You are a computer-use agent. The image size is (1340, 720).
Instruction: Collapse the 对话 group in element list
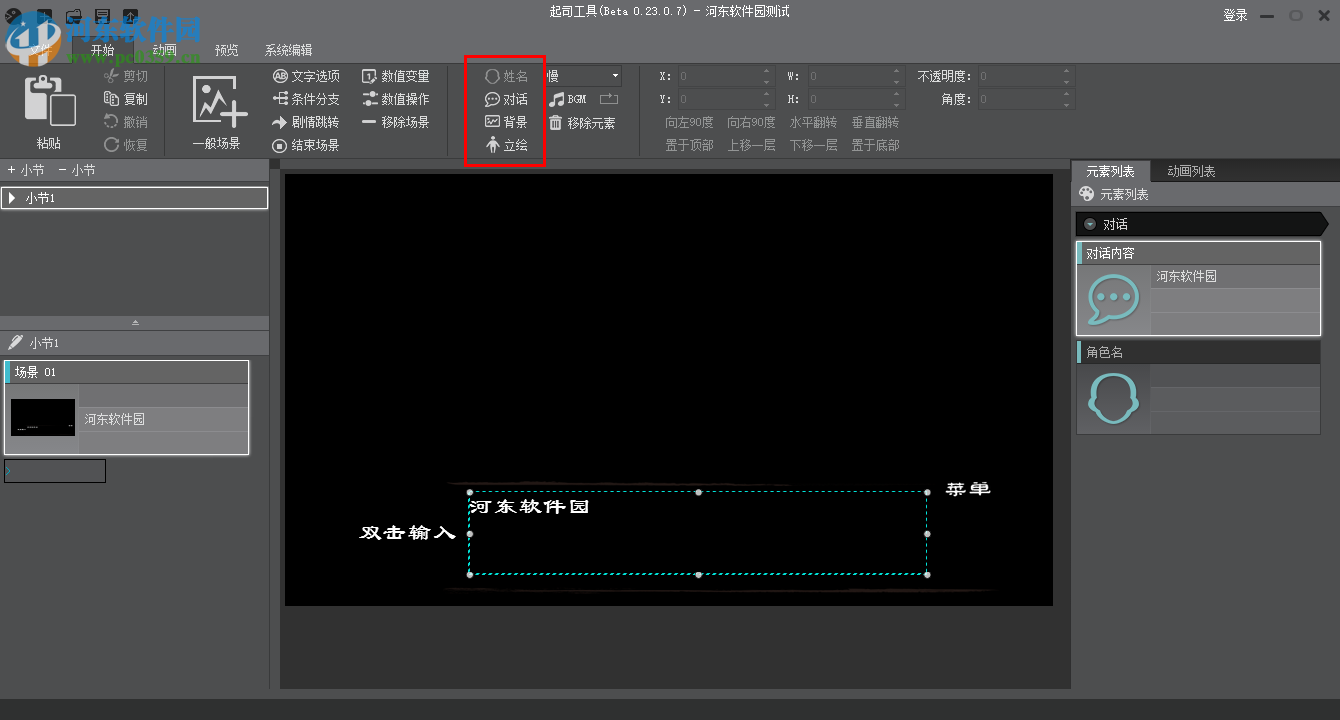[1090, 224]
